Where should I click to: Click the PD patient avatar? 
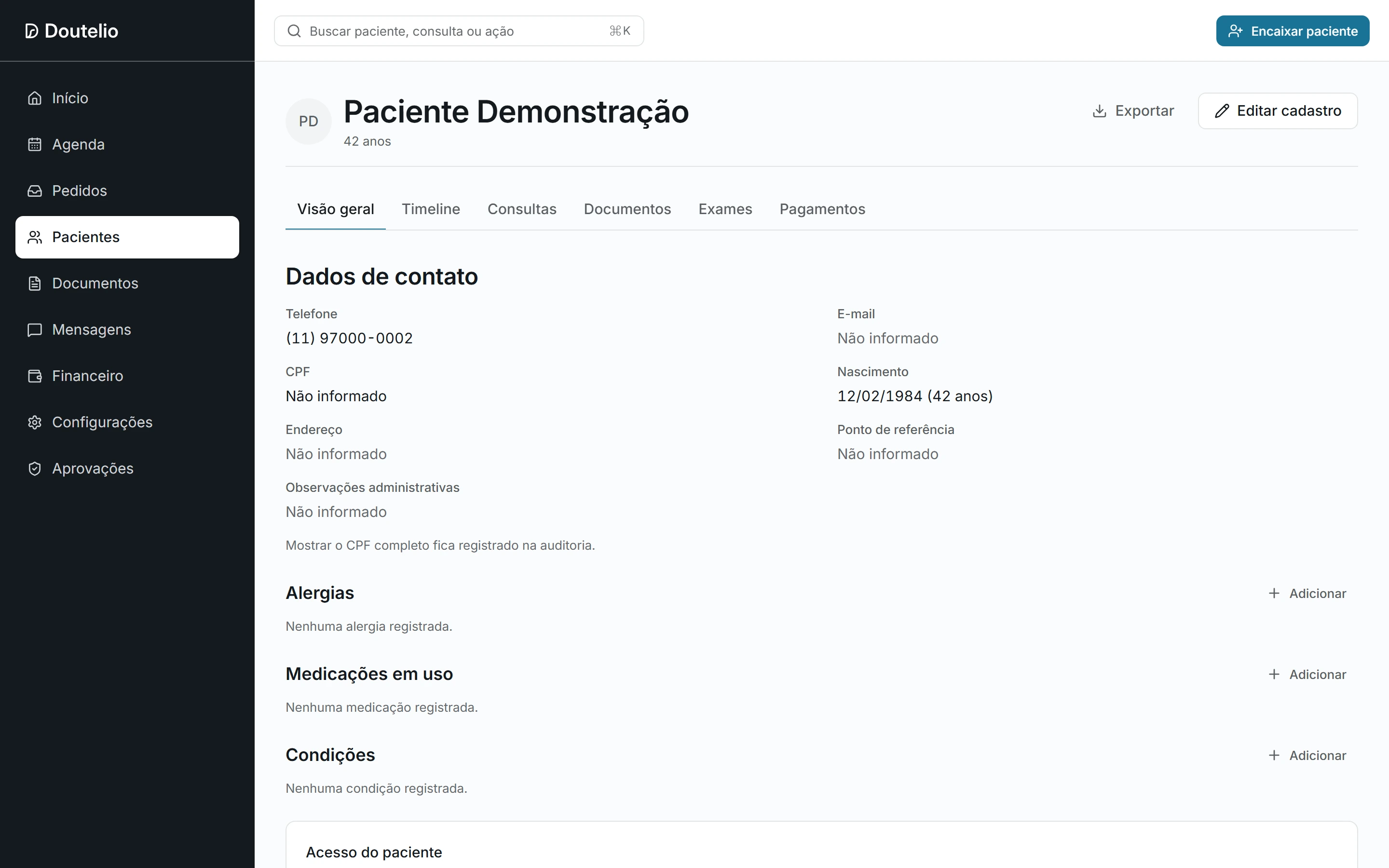(309, 121)
